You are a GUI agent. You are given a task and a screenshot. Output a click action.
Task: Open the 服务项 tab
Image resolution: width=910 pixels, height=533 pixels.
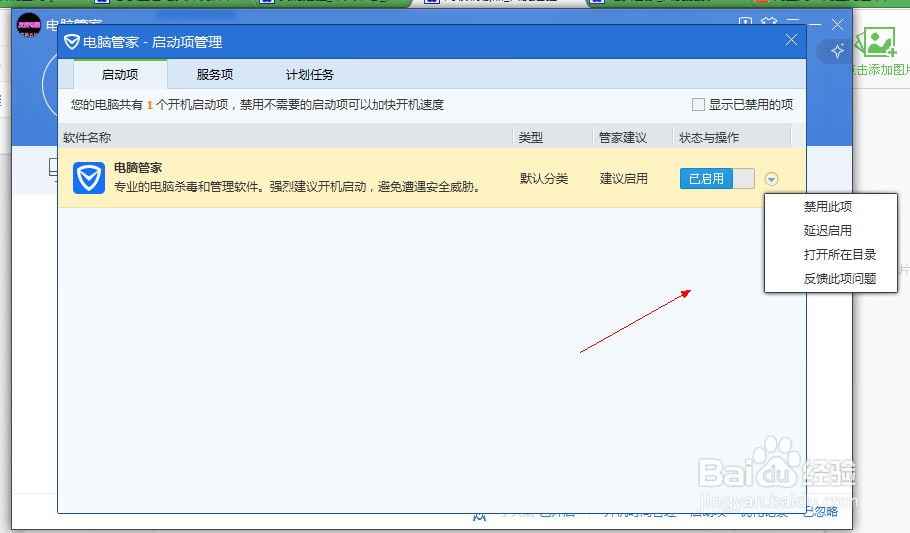pos(214,74)
